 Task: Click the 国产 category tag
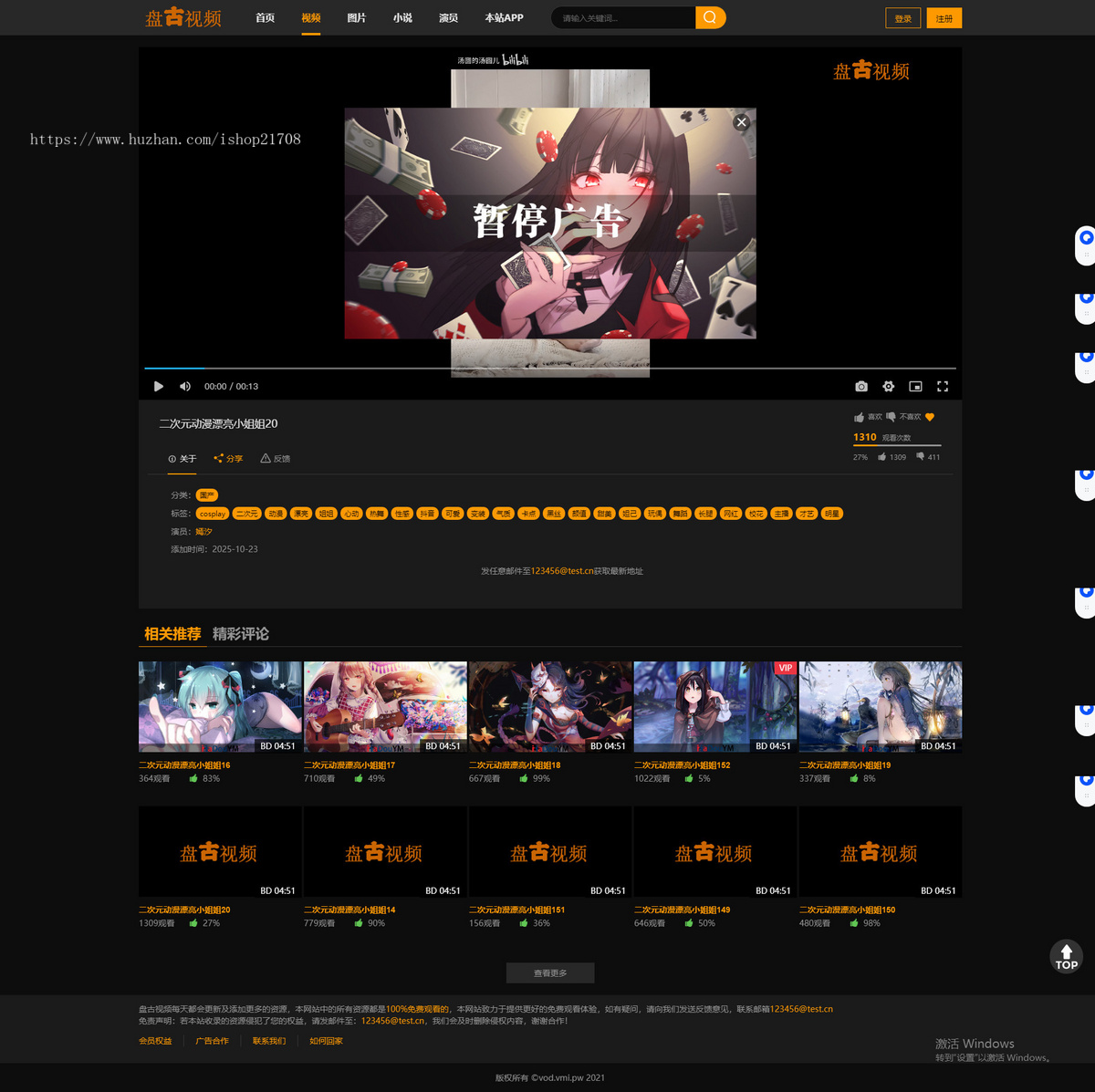pos(207,495)
